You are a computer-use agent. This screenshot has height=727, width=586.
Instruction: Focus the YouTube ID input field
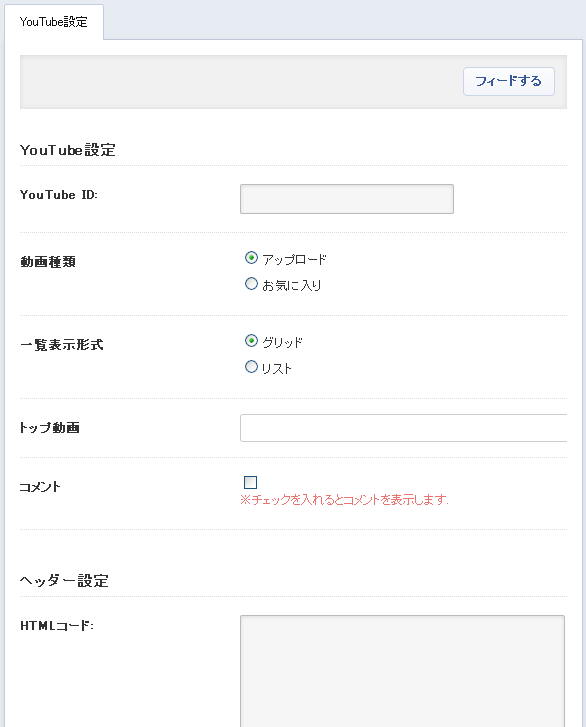347,199
